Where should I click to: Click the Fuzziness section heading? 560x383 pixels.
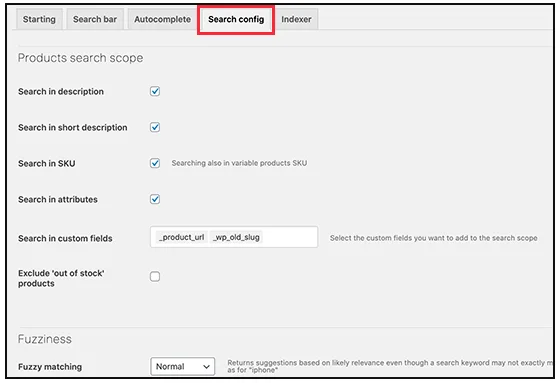pyautogui.click(x=45, y=339)
